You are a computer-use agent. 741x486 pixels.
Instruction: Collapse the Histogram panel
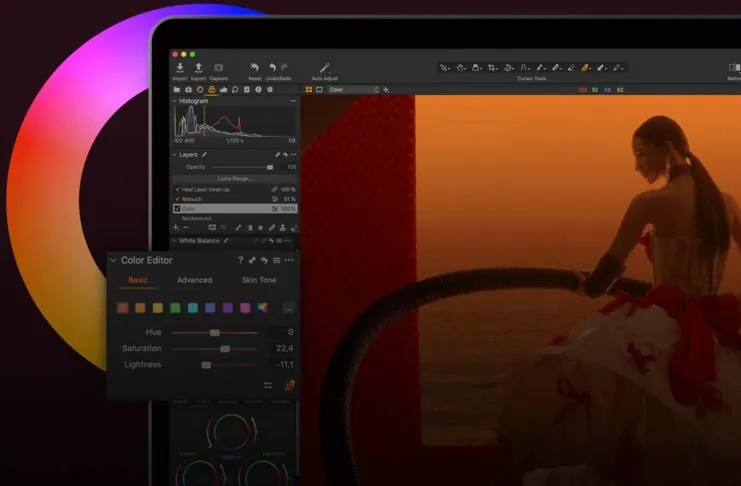point(174,101)
